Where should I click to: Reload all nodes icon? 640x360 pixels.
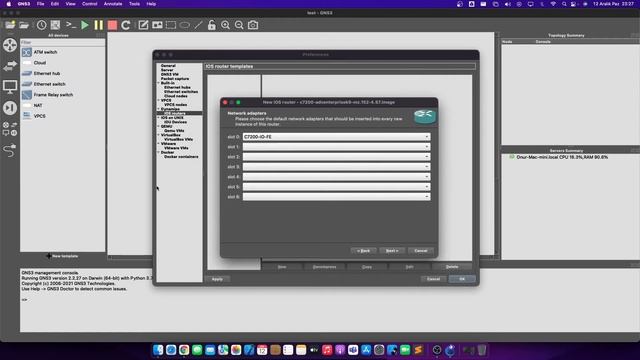126,25
